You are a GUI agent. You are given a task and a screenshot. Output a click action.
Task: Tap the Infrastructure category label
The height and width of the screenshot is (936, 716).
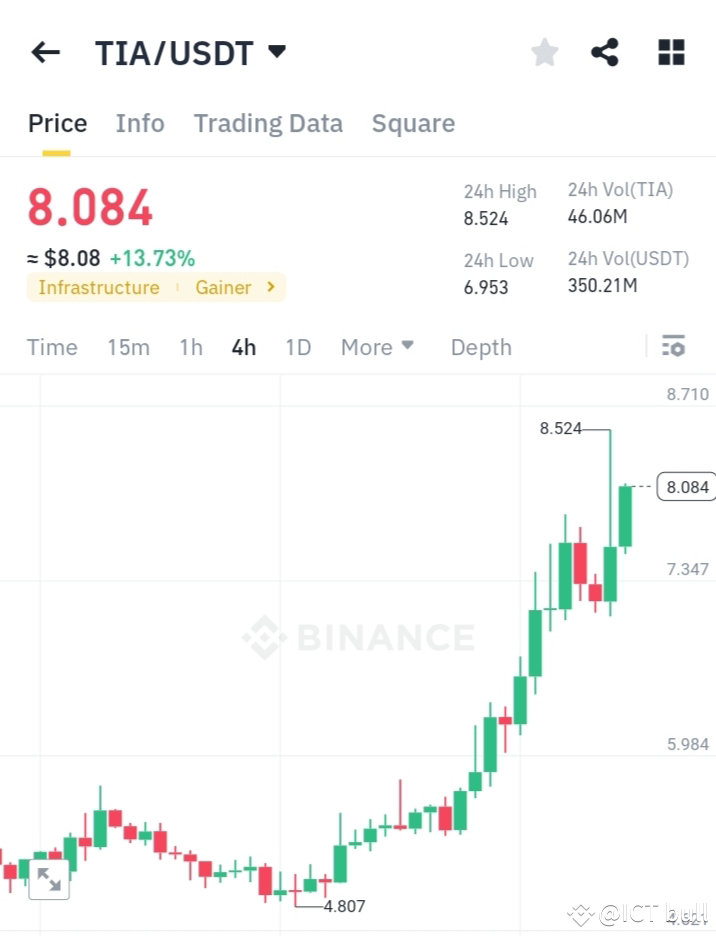[x=98, y=287]
